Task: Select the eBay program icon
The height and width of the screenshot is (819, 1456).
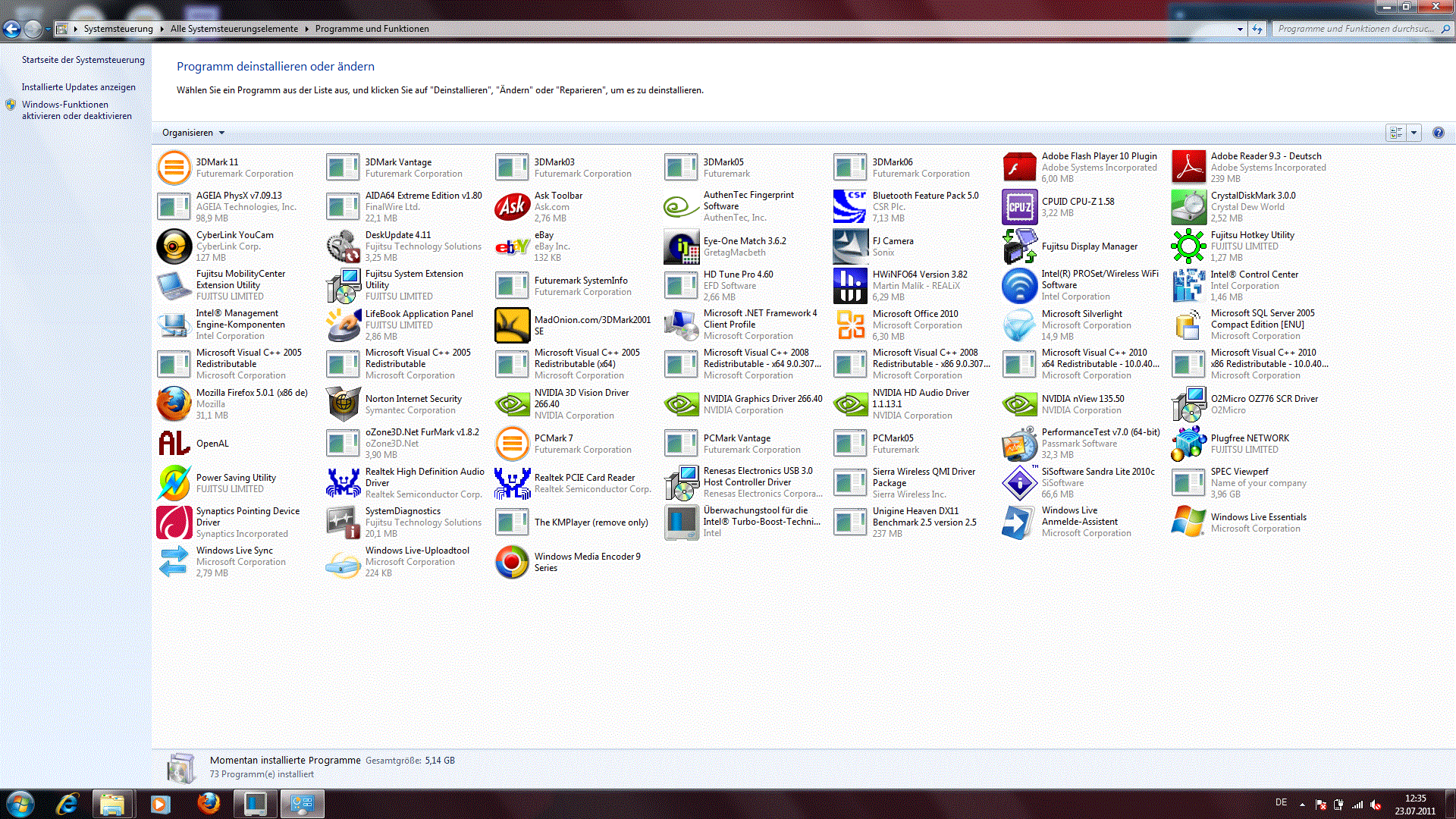Action: tap(512, 246)
